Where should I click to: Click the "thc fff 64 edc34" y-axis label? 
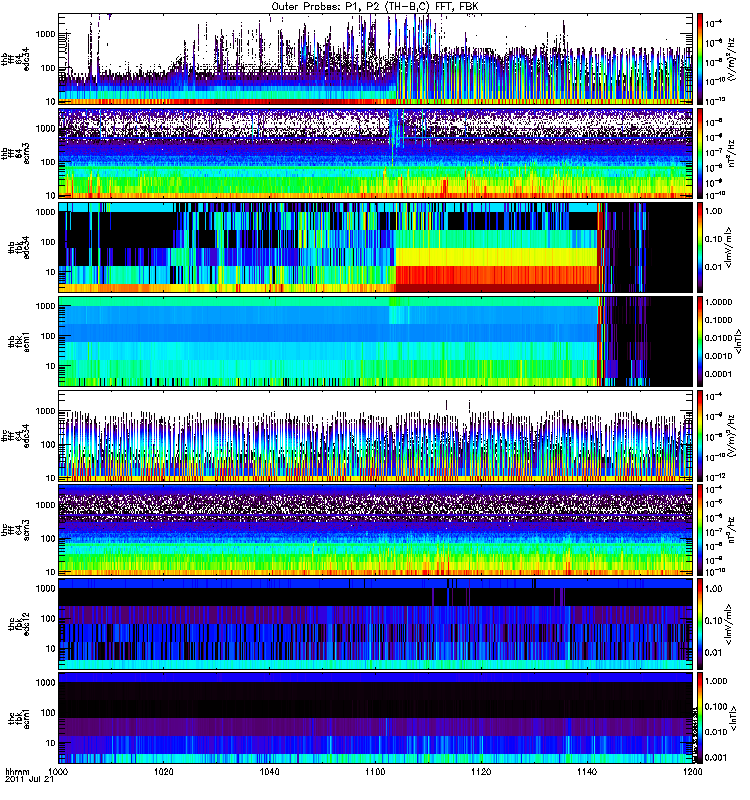point(16,436)
